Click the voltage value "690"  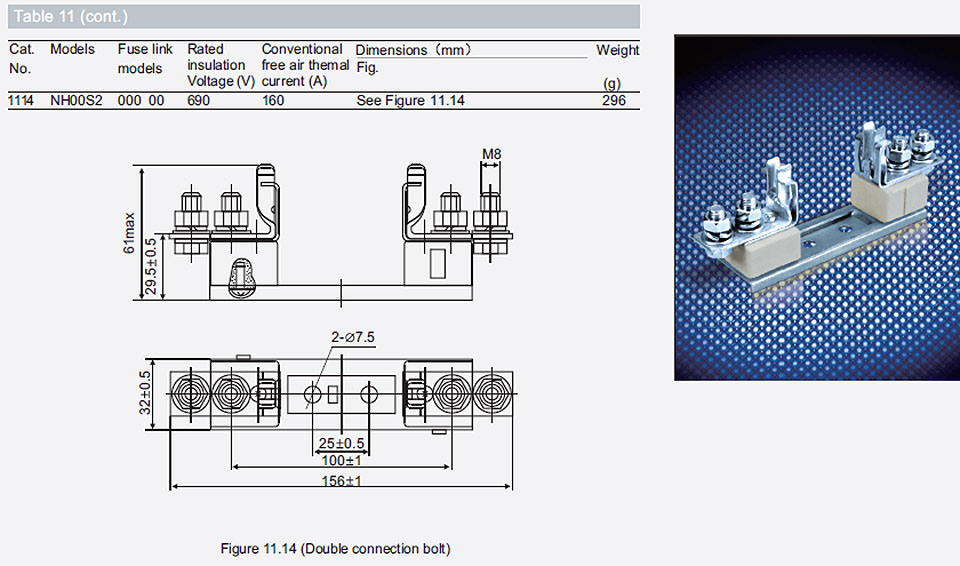click(198, 100)
